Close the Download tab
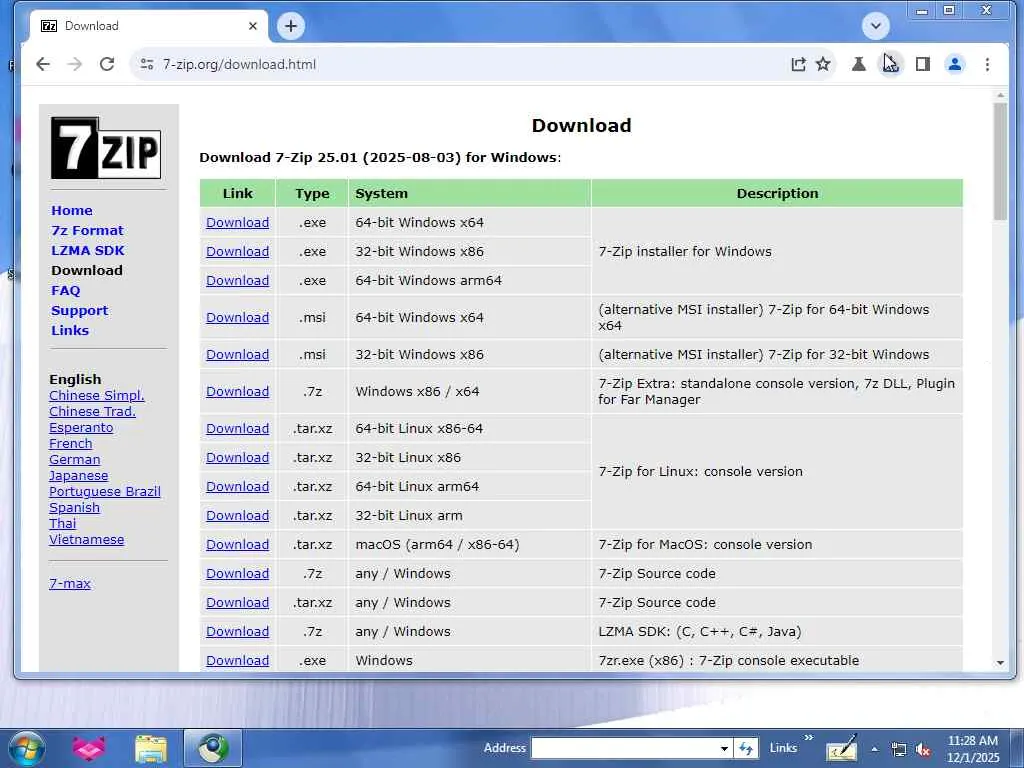Screen dimensions: 1024x768 coord(253,26)
